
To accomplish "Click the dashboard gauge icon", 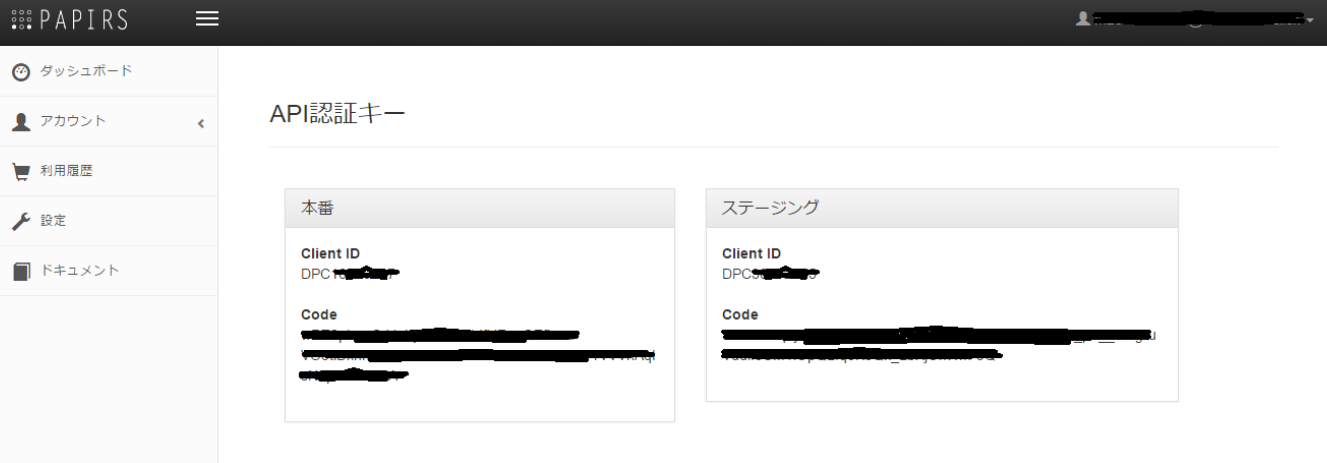I will tap(20, 72).
